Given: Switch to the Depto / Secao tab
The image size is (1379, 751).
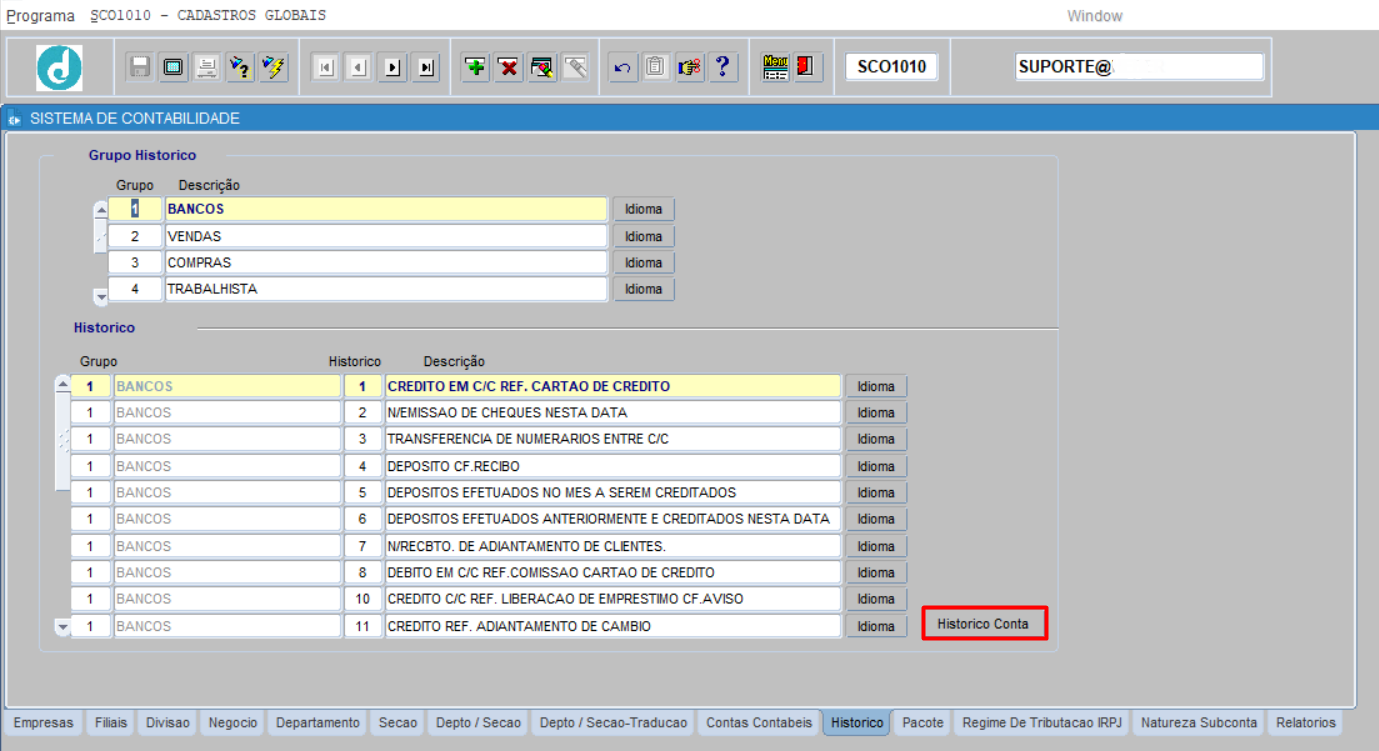Looking at the screenshot, I should coord(479,723).
